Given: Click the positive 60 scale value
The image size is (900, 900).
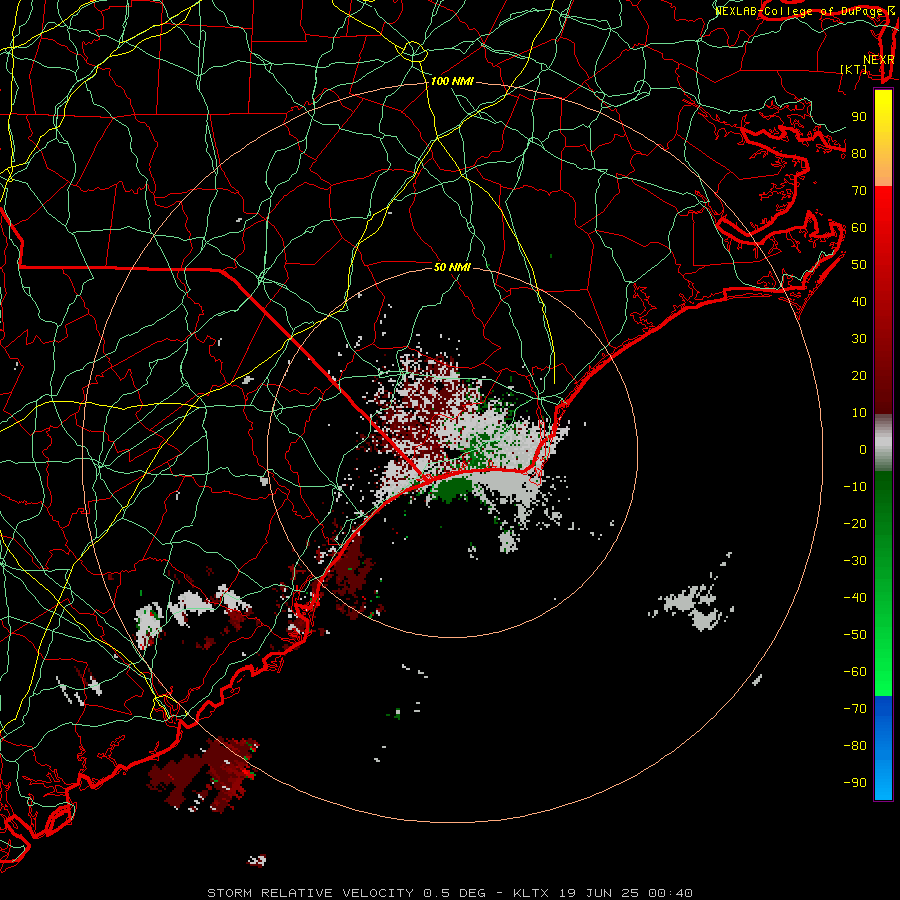Looking at the screenshot, I should [859, 228].
